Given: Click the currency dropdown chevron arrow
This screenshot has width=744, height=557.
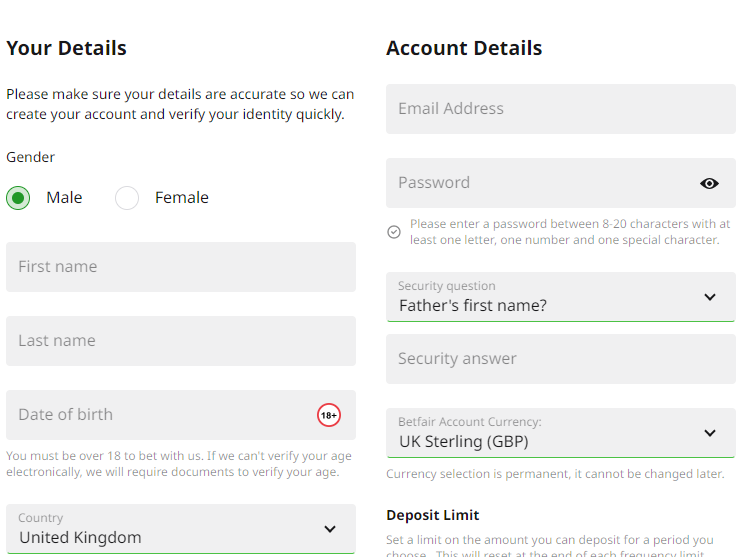Looking at the screenshot, I should (x=710, y=433).
